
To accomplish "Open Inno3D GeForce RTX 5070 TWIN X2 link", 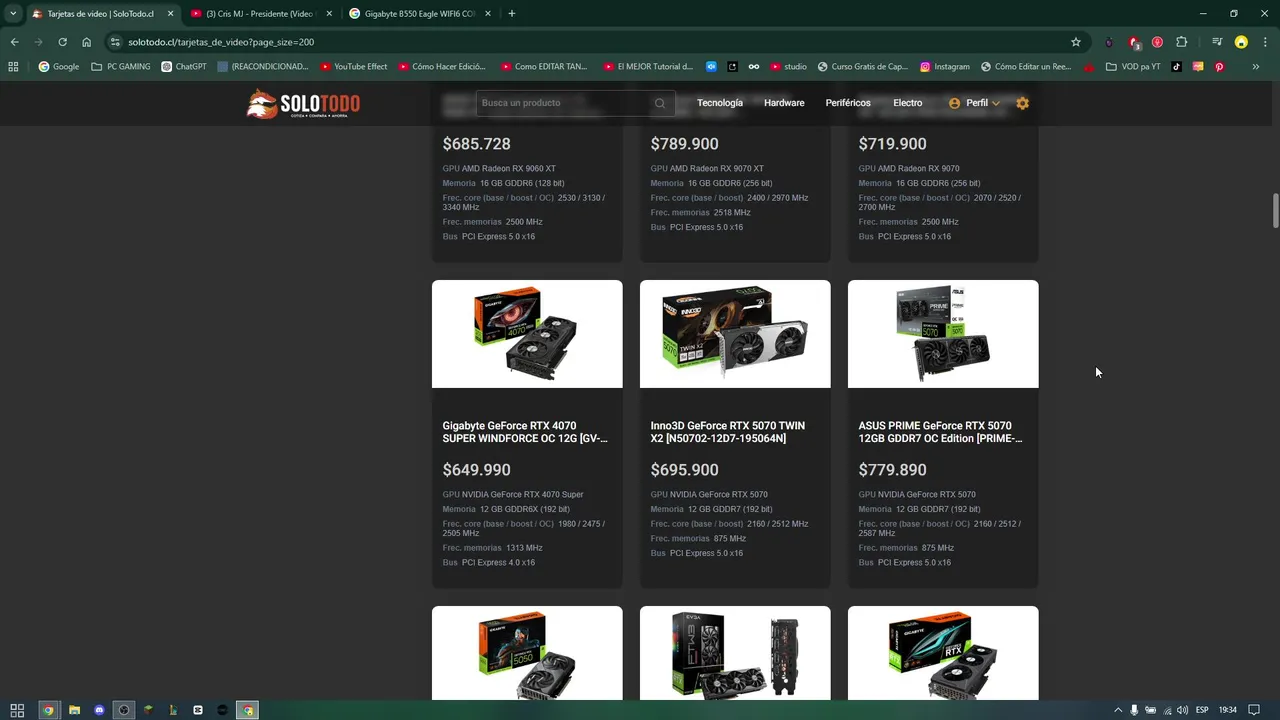I will (x=728, y=432).
